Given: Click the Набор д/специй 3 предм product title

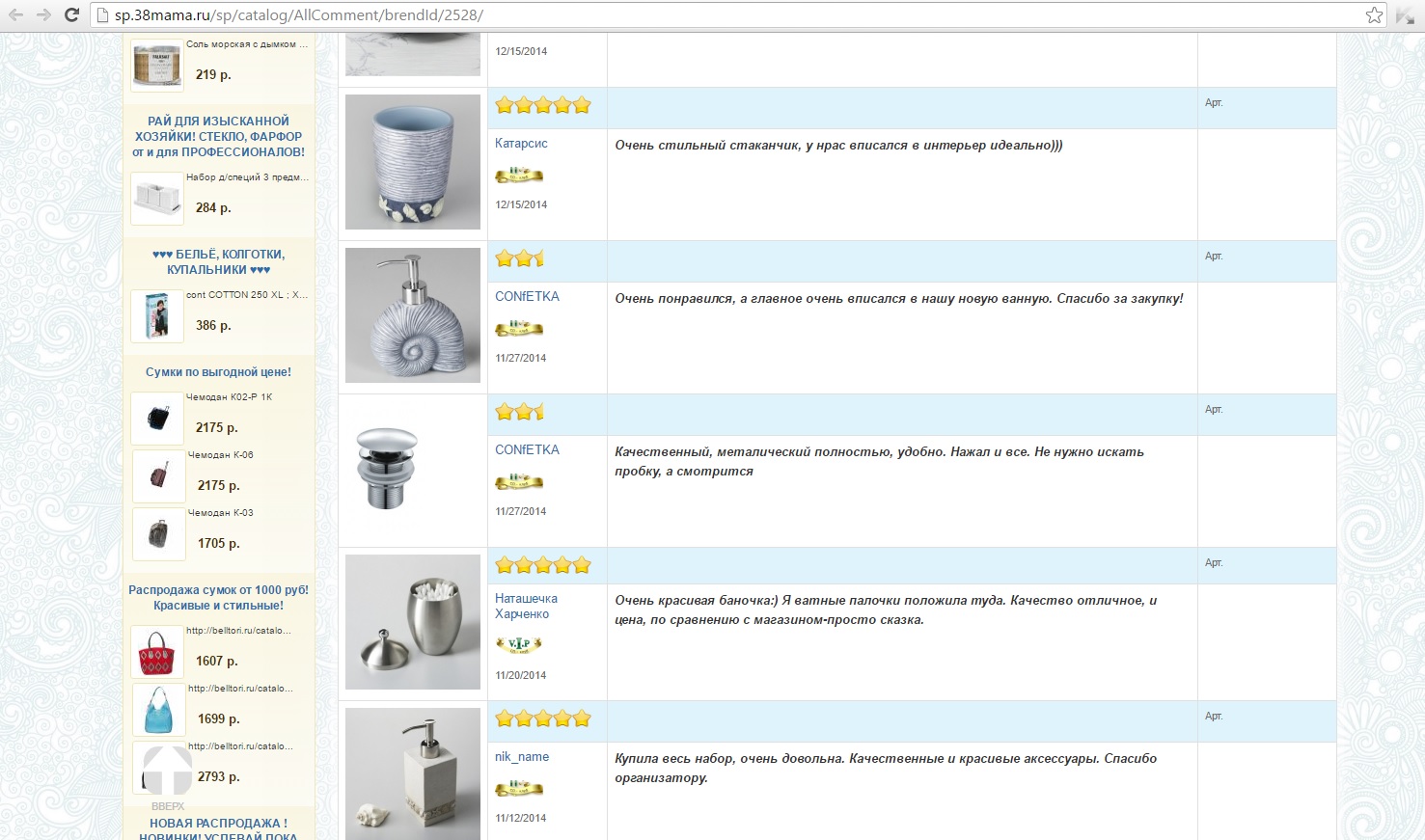Looking at the screenshot, I should coord(247,177).
